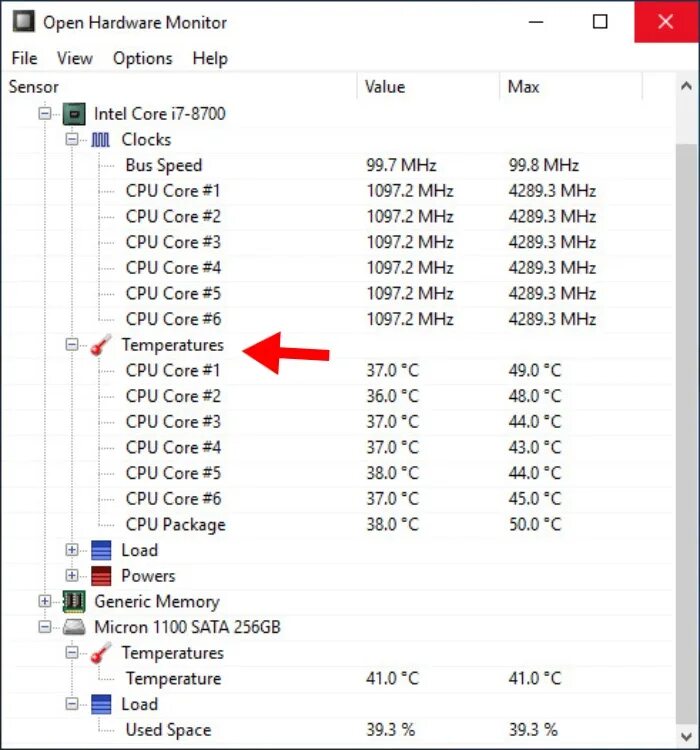Select CPU Core #4 temperature row

point(339,448)
